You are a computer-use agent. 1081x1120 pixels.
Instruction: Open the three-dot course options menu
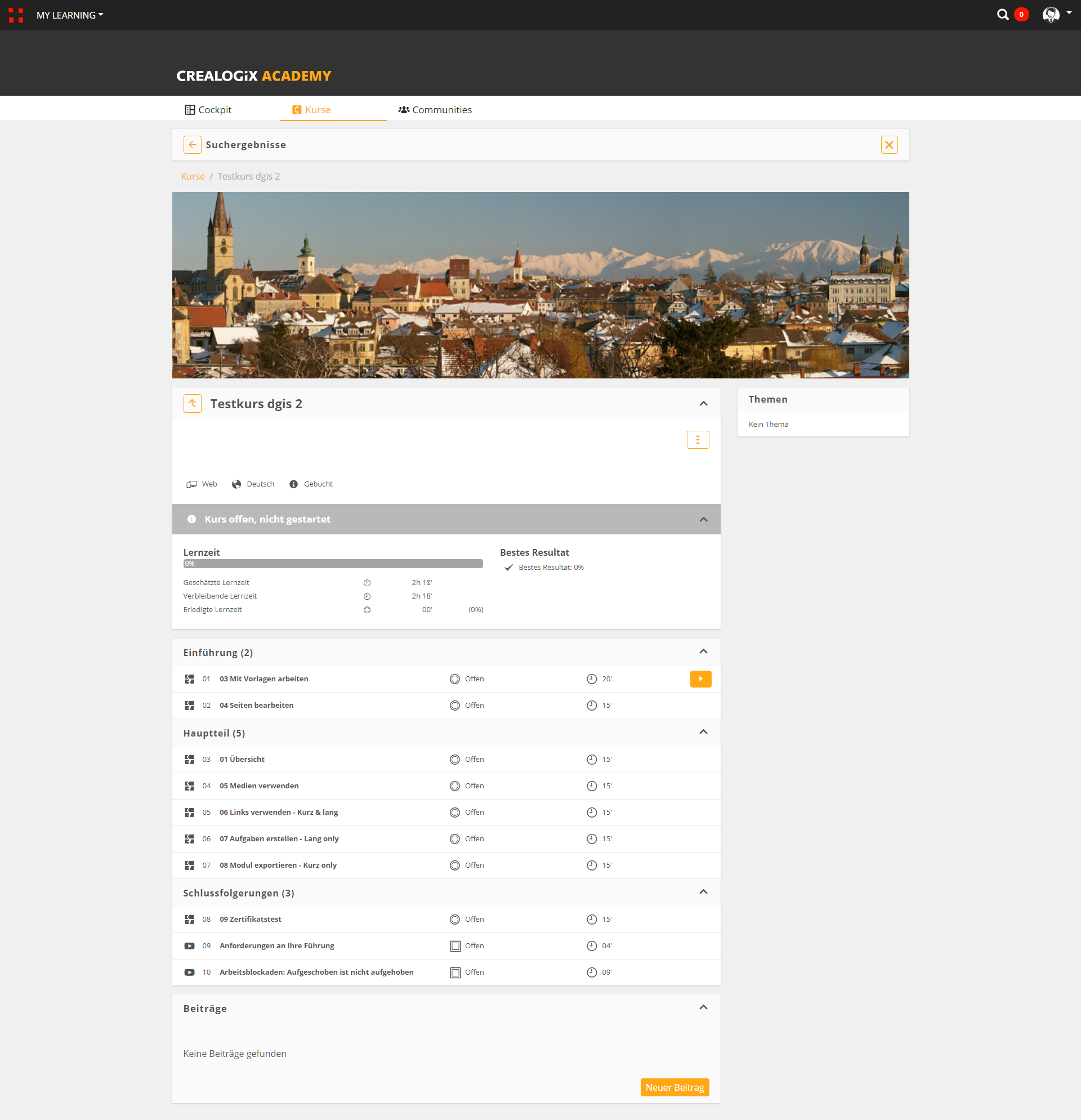[698, 439]
